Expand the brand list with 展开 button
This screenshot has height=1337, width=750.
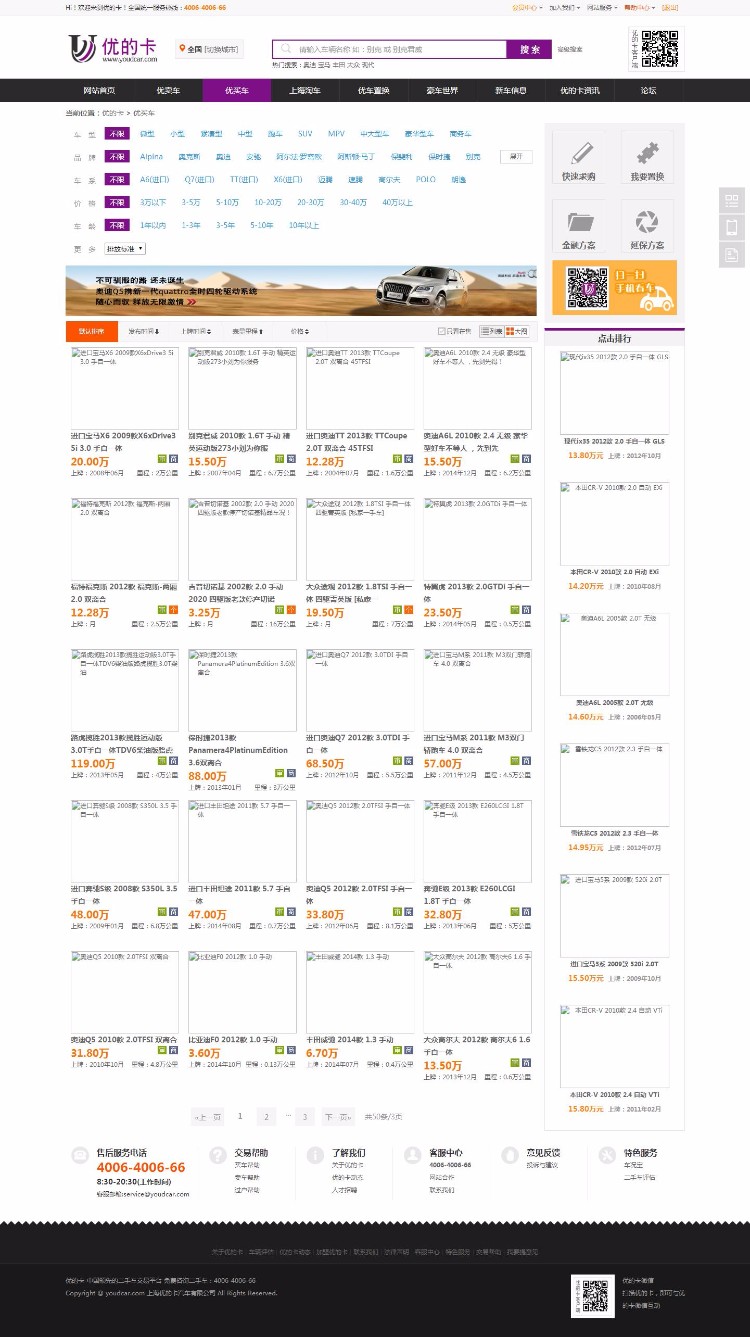pyautogui.click(x=517, y=156)
